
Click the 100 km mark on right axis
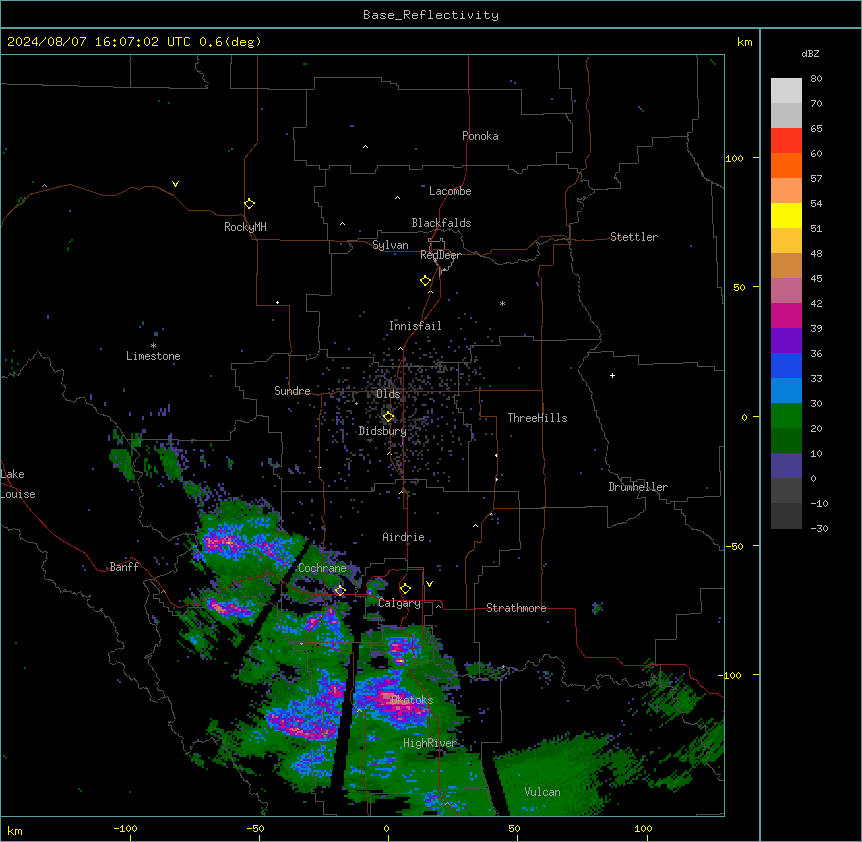pos(734,158)
